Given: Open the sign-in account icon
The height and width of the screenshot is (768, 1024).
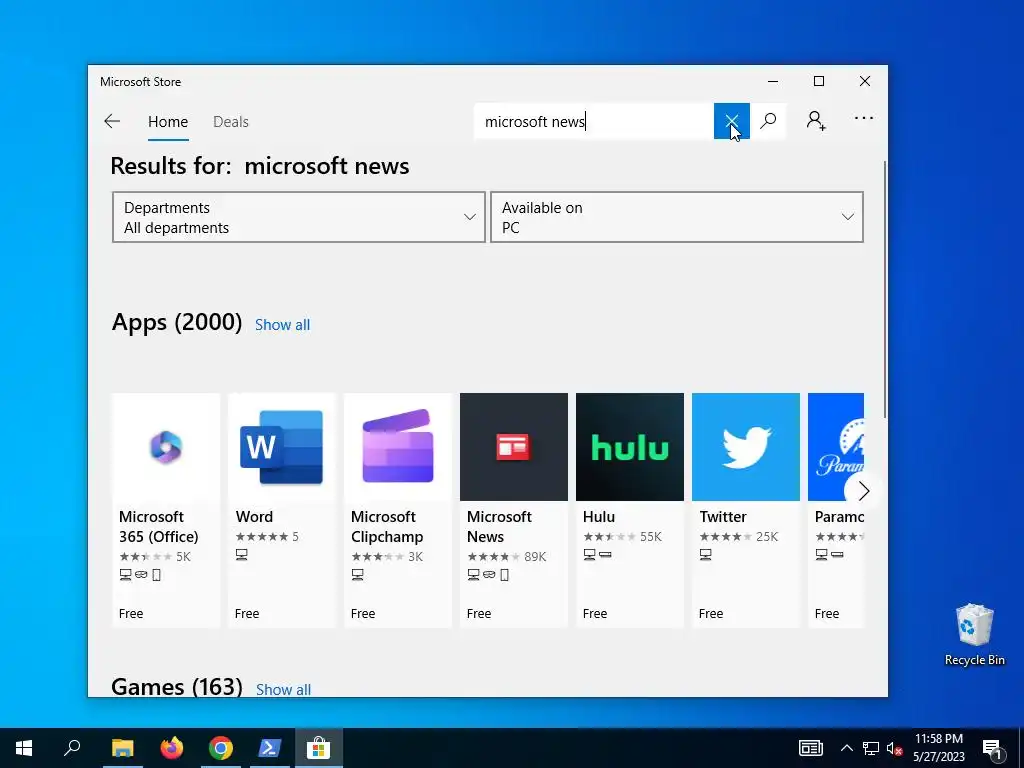Looking at the screenshot, I should [816, 121].
